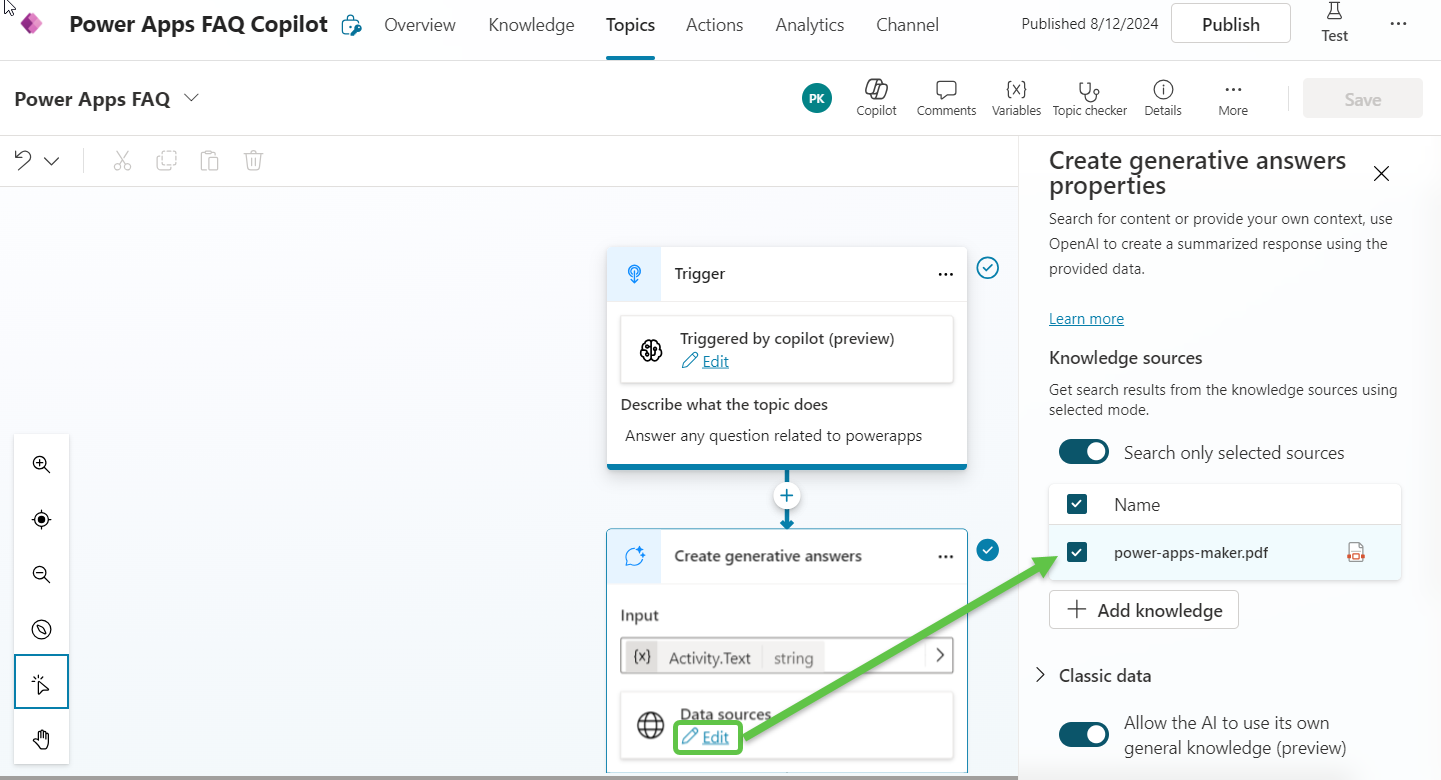Open the Power Apps FAQ topic dropdown
This screenshot has width=1441, height=780.
(190, 98)
